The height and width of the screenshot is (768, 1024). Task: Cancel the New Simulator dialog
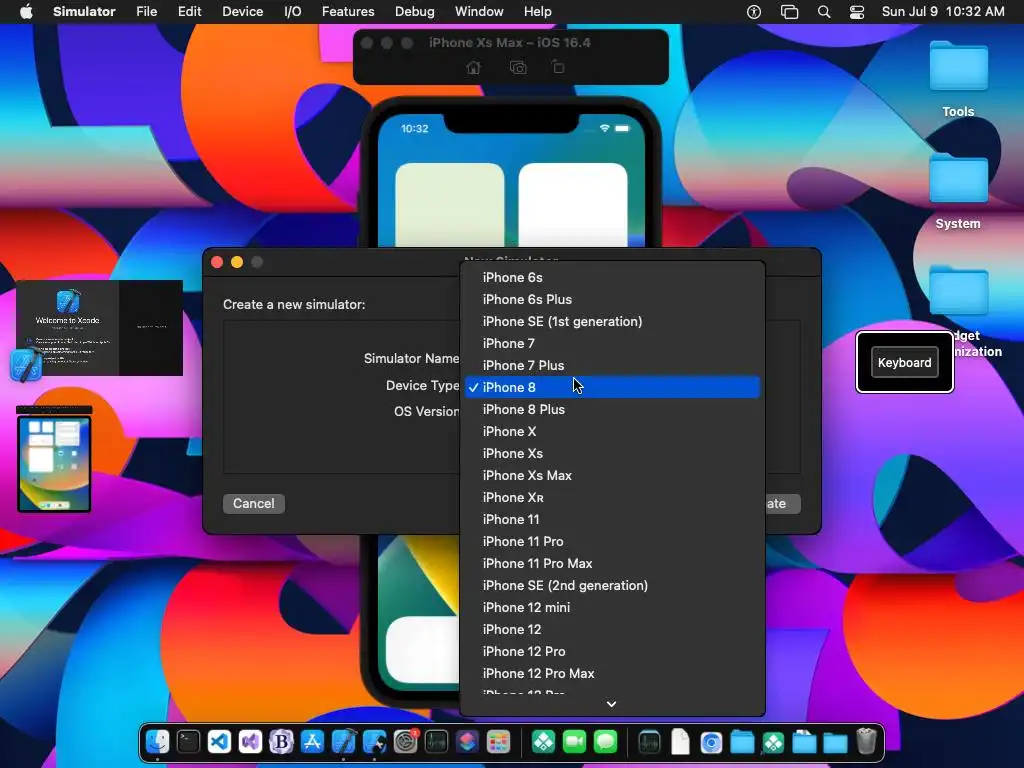[253, 504]
